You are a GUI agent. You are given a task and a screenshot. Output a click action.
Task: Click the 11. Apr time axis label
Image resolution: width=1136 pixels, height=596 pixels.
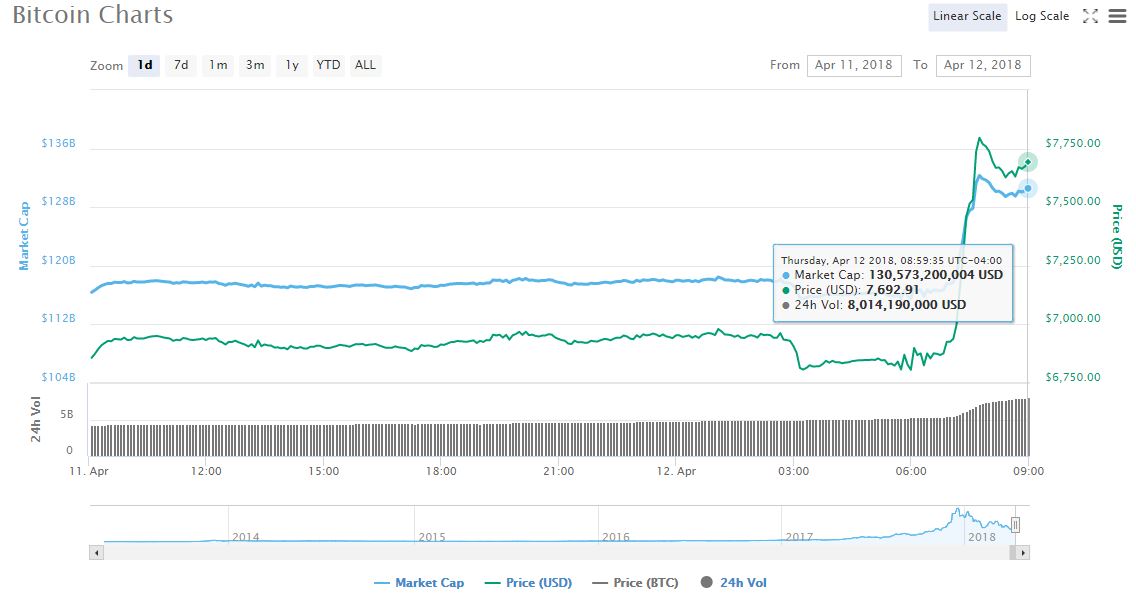coord(88,471)
